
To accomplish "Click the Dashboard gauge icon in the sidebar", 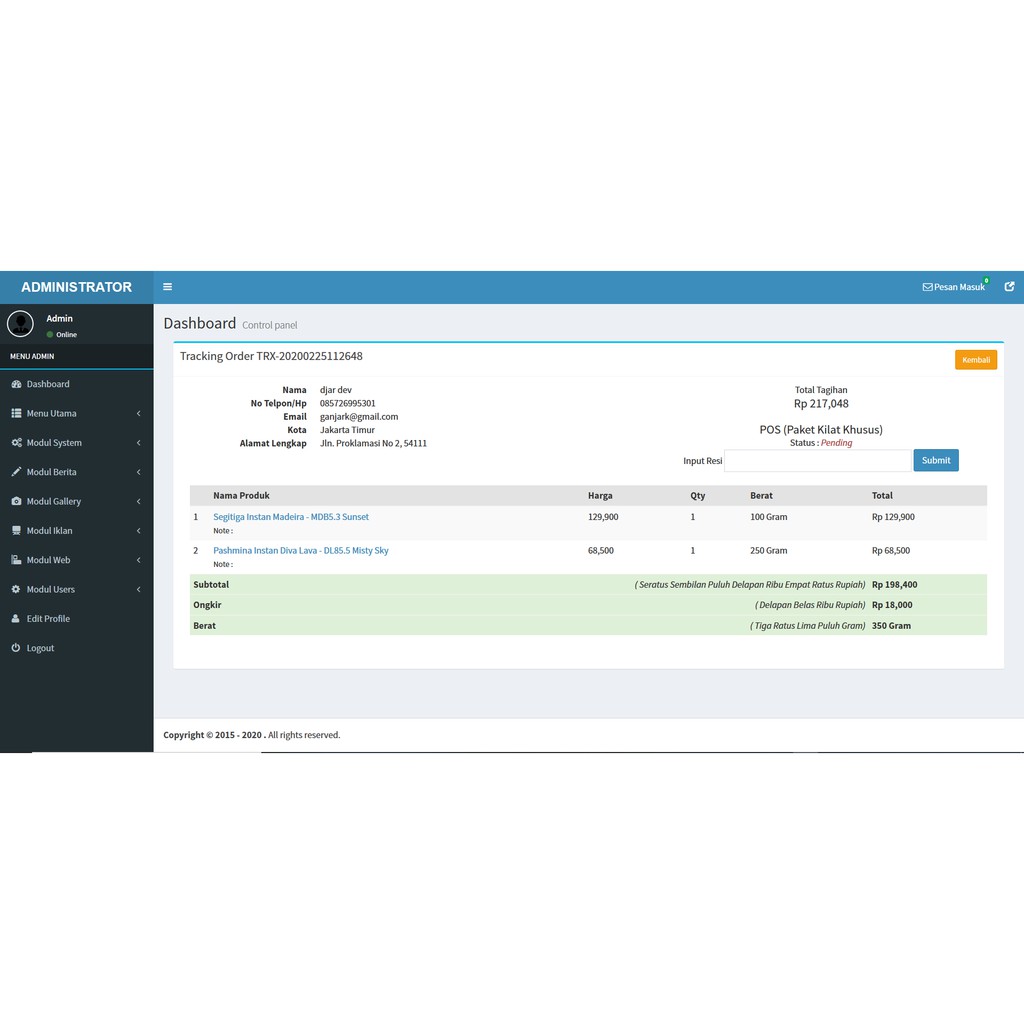I will tap(16, 384).
